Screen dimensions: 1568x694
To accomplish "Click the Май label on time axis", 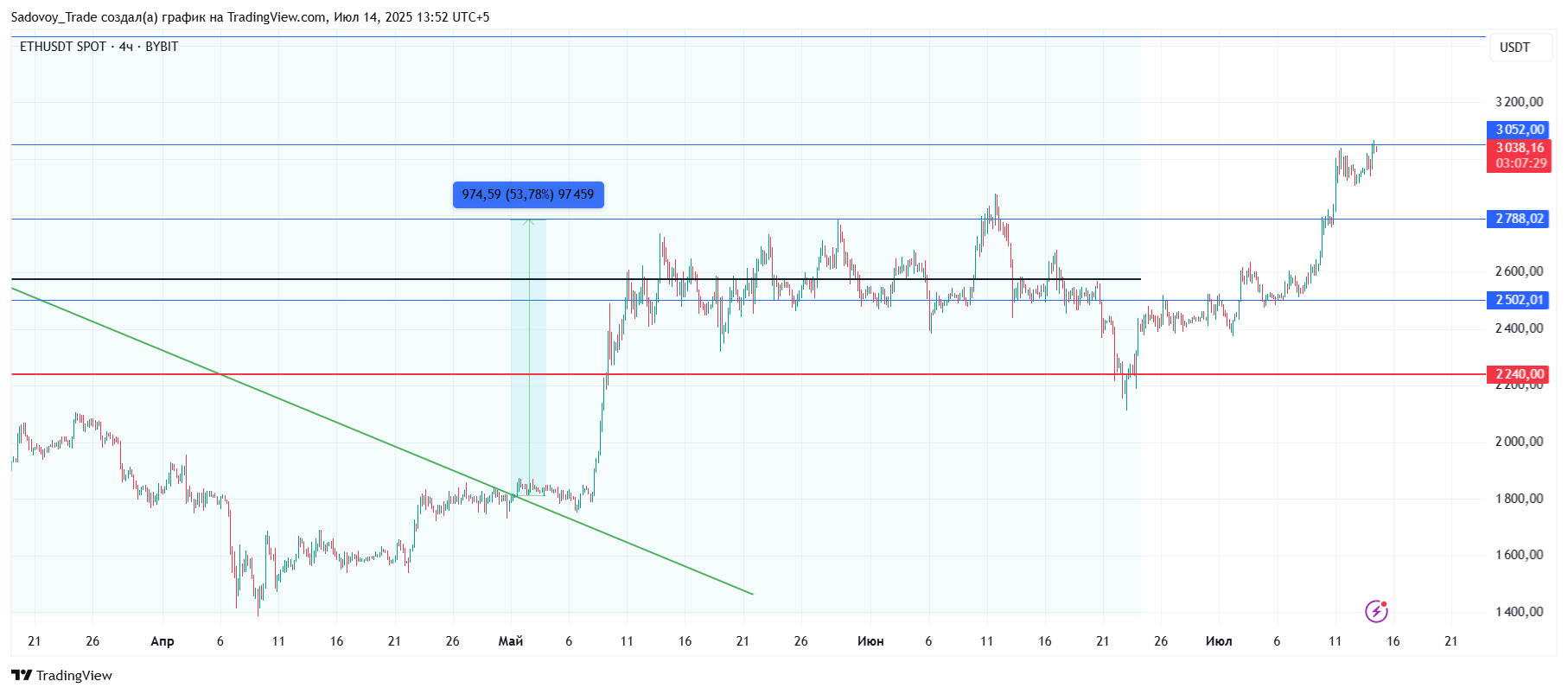I will [x=511, y=641].
